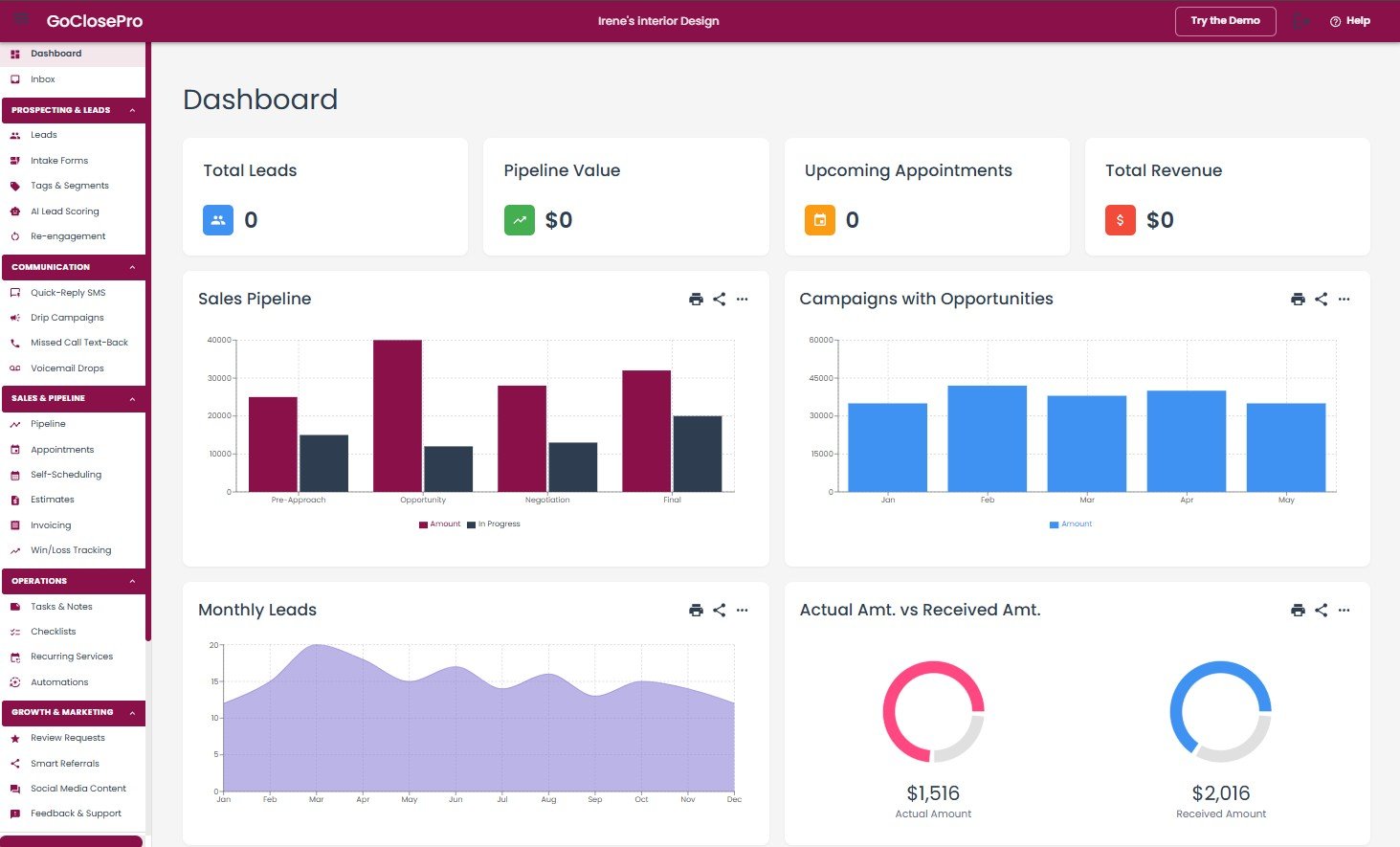Toggle the 'In Progress' legend in Sales Pipeline
Image resolution: width=1400 pixels, height=847 pixels.
[496, 524]
